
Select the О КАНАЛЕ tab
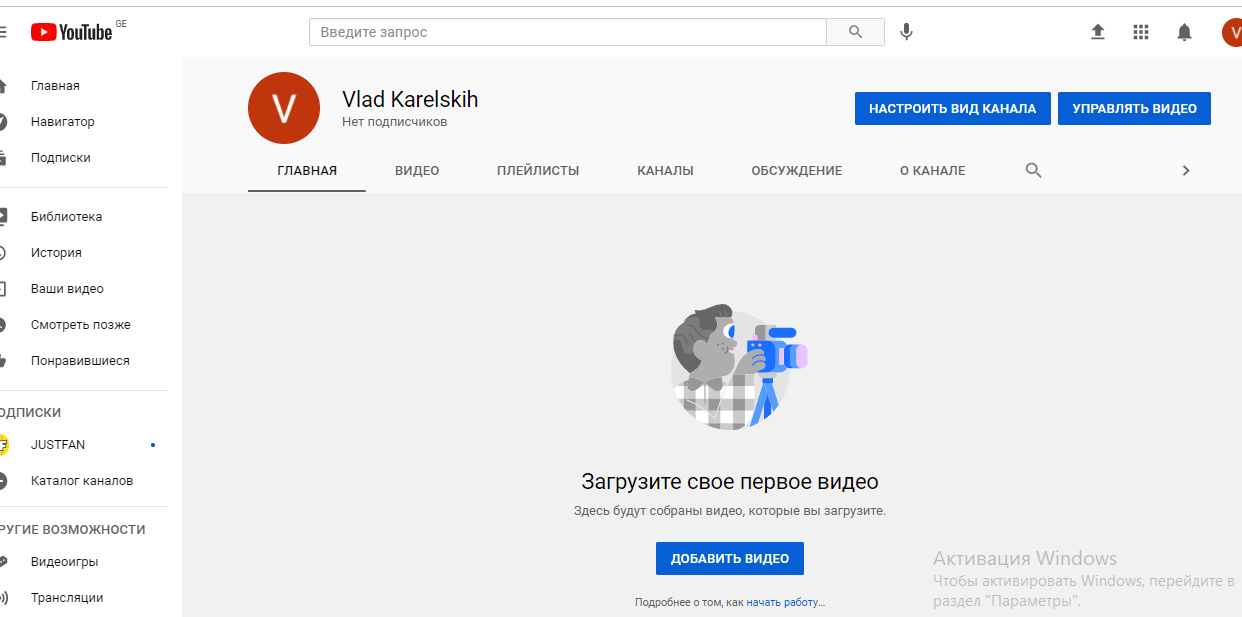pyautogui.click(x=932, y=170)
